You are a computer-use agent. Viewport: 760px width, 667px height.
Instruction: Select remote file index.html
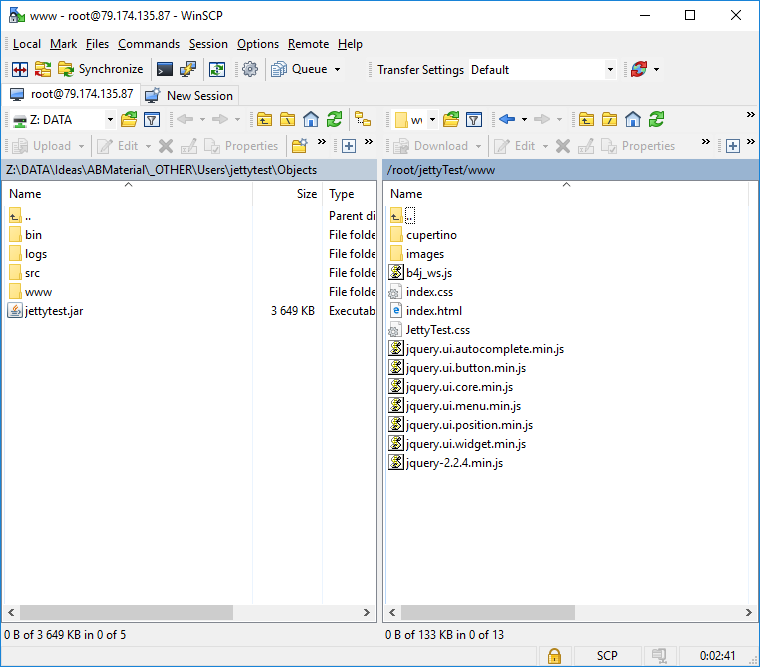coord(426,311)
